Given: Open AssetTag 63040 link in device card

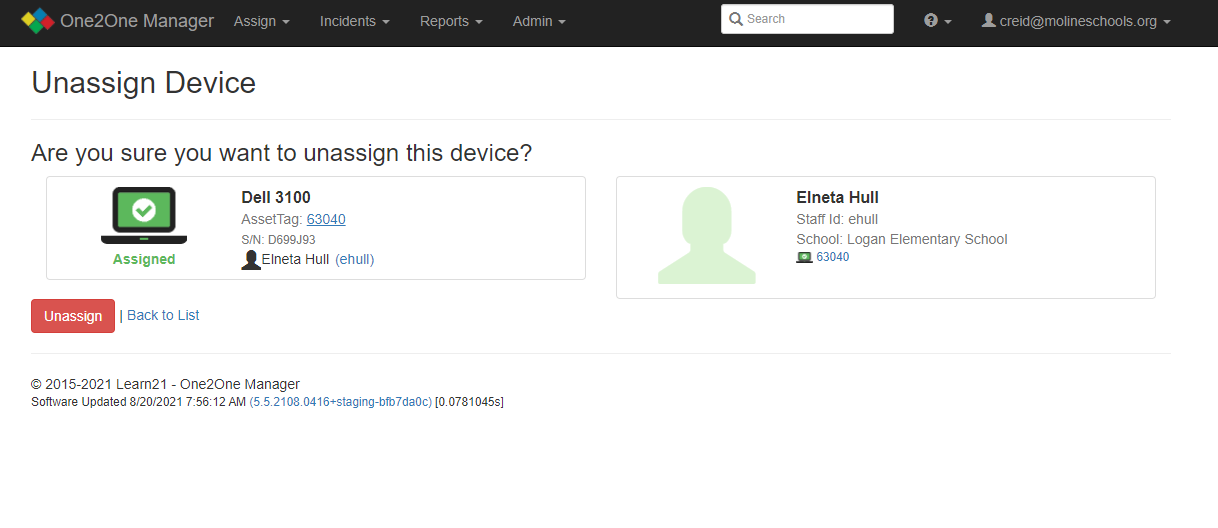Looking at the screenshot, I should [x=326, y=219].
